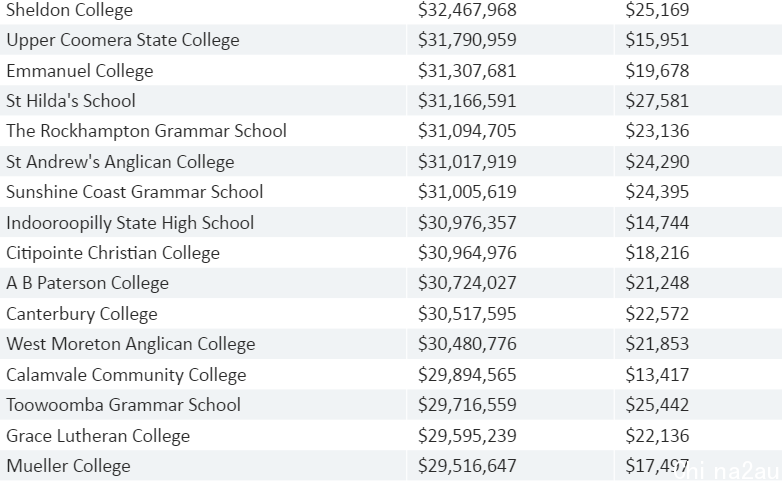
Task: Select the $13,417 per-student amount
Action: (657, 375)
